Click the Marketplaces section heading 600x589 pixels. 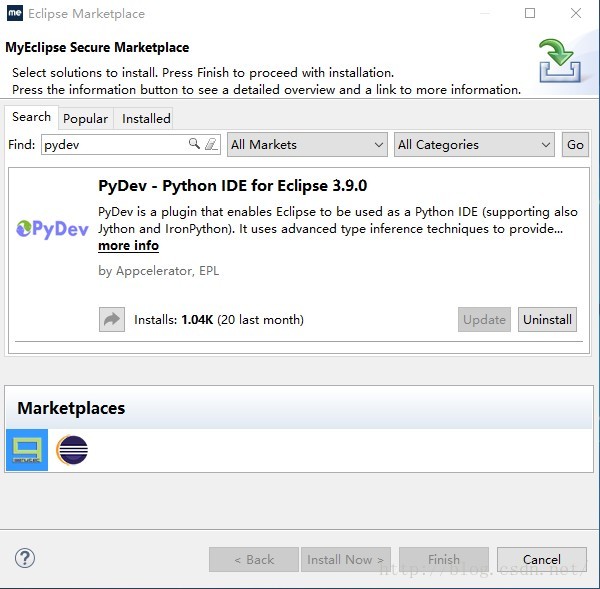71,408
